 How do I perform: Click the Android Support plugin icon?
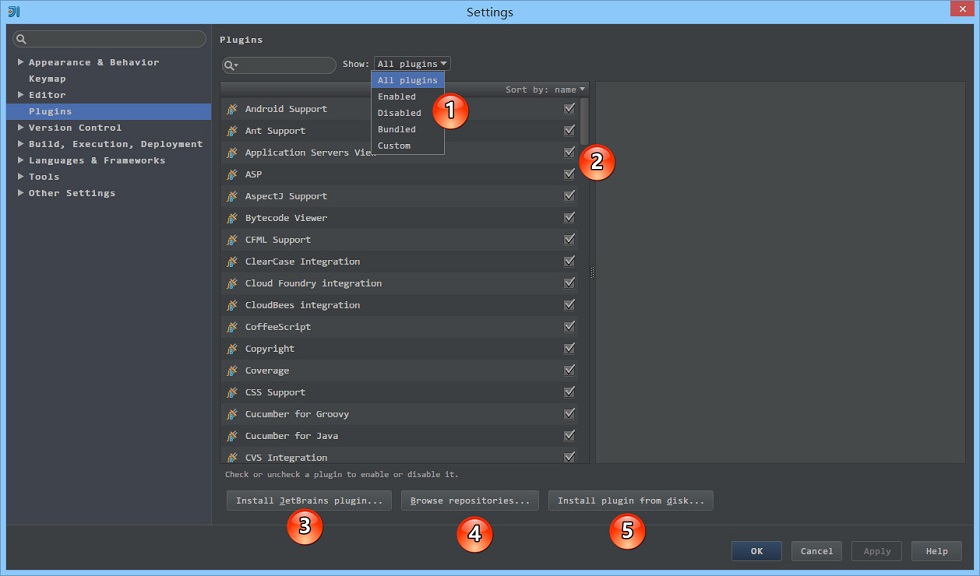point(232,109)
